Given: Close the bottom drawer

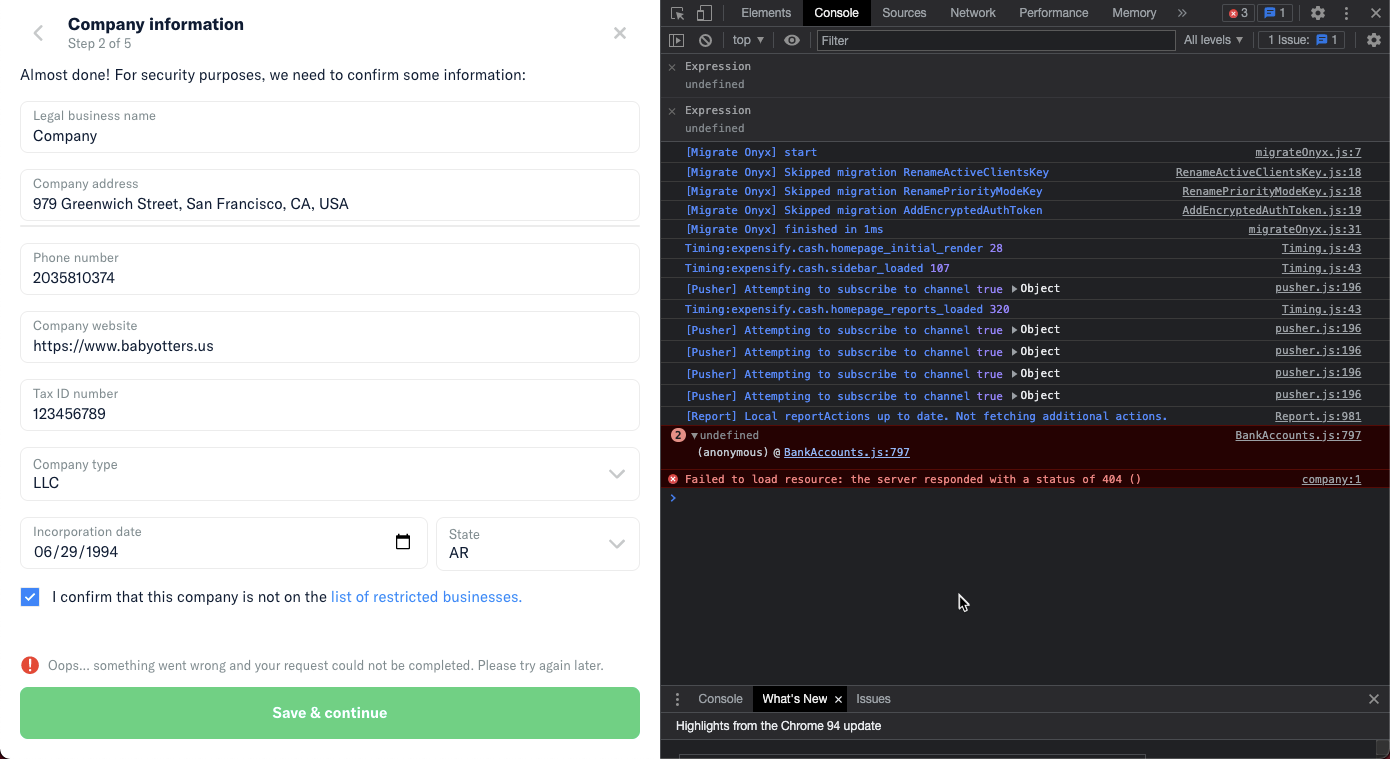Looking at the screenshot, I should 1374,699.
